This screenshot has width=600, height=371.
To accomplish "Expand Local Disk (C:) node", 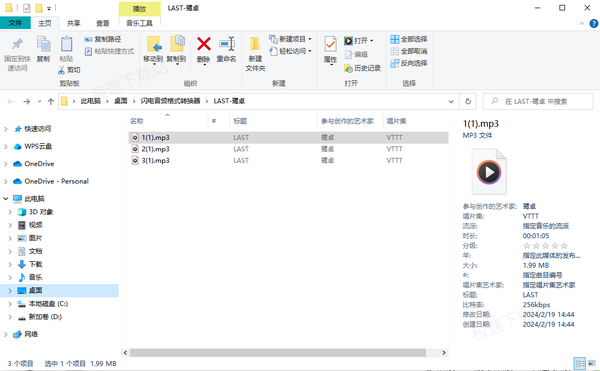I will 10,304.
